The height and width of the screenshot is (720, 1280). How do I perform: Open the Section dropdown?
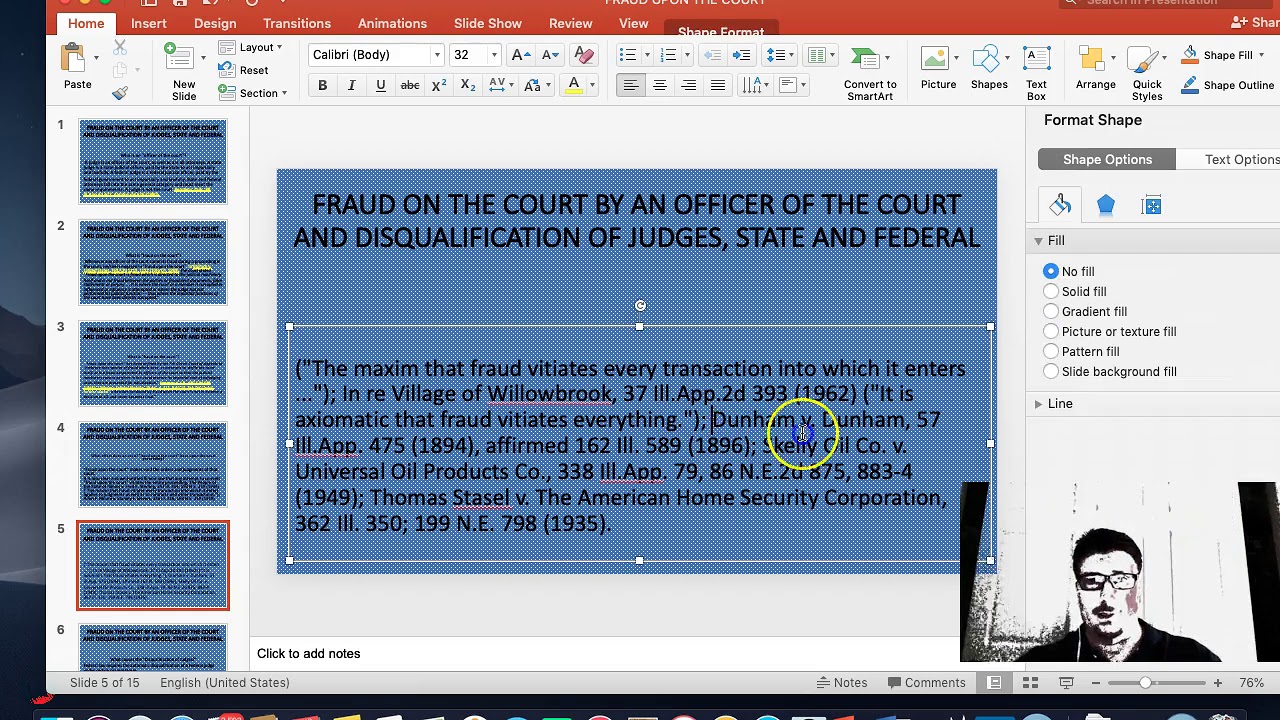253,93
